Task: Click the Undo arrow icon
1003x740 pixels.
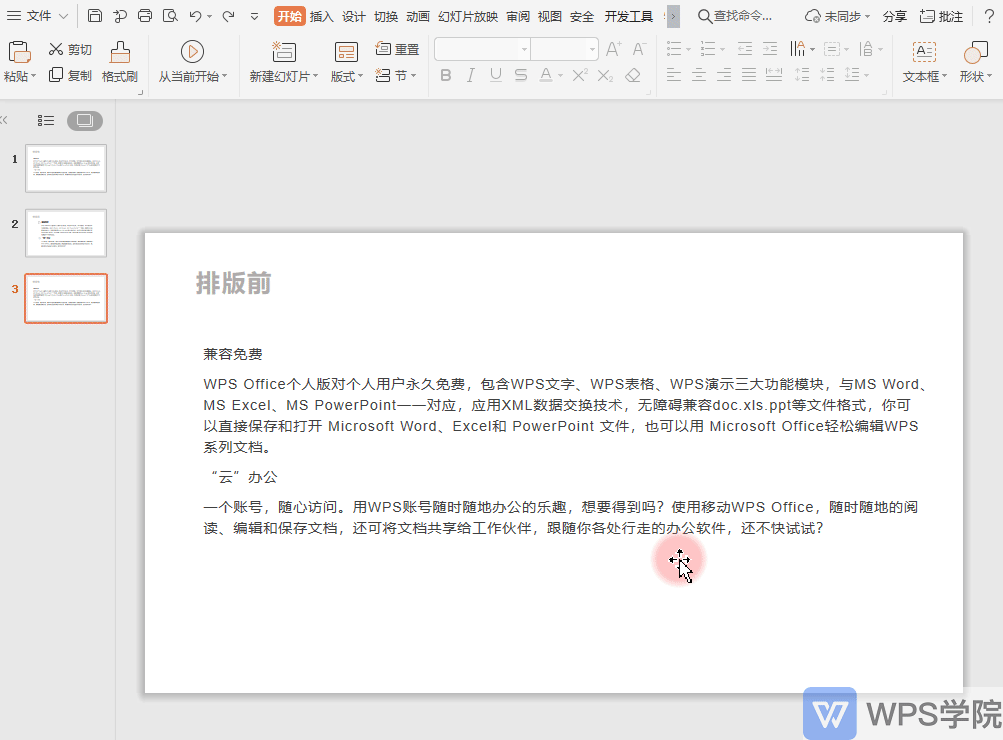Action: (196, 16)
